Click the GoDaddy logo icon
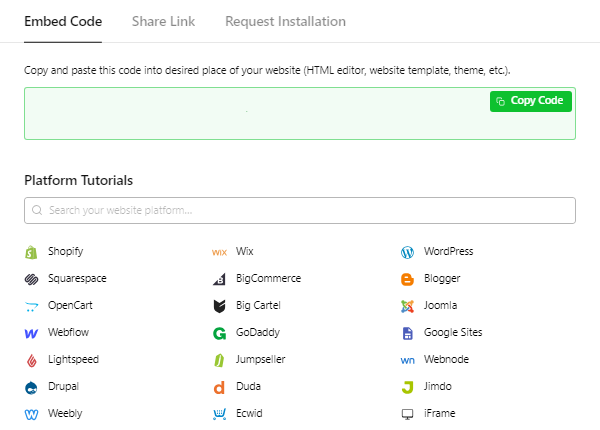 click(219, 333)
